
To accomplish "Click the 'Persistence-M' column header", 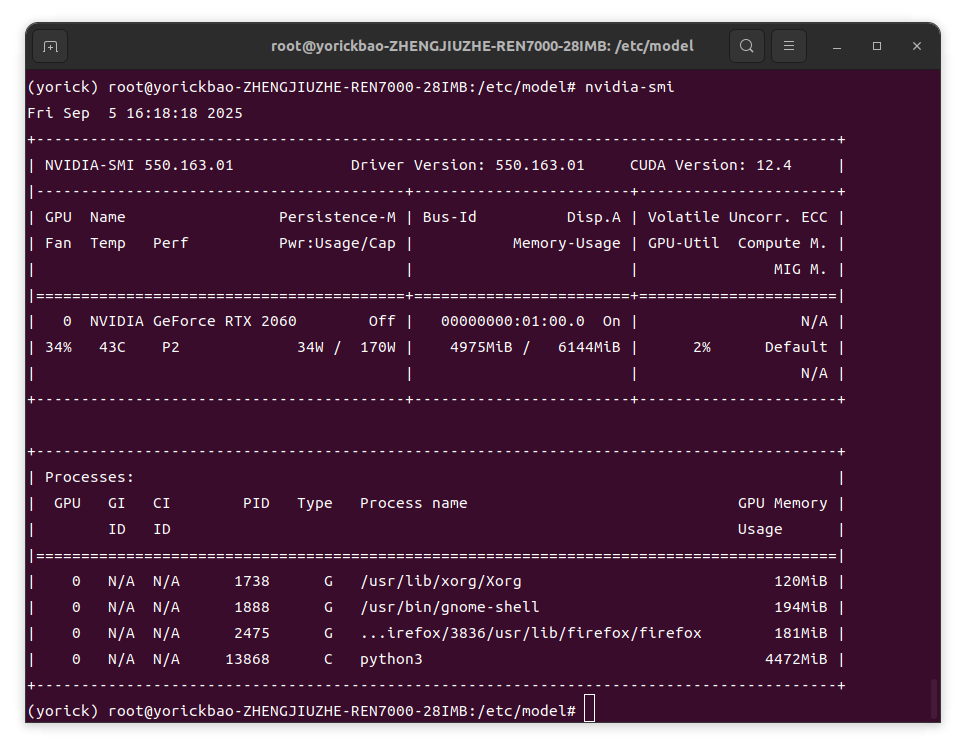I will click(337, 217).
